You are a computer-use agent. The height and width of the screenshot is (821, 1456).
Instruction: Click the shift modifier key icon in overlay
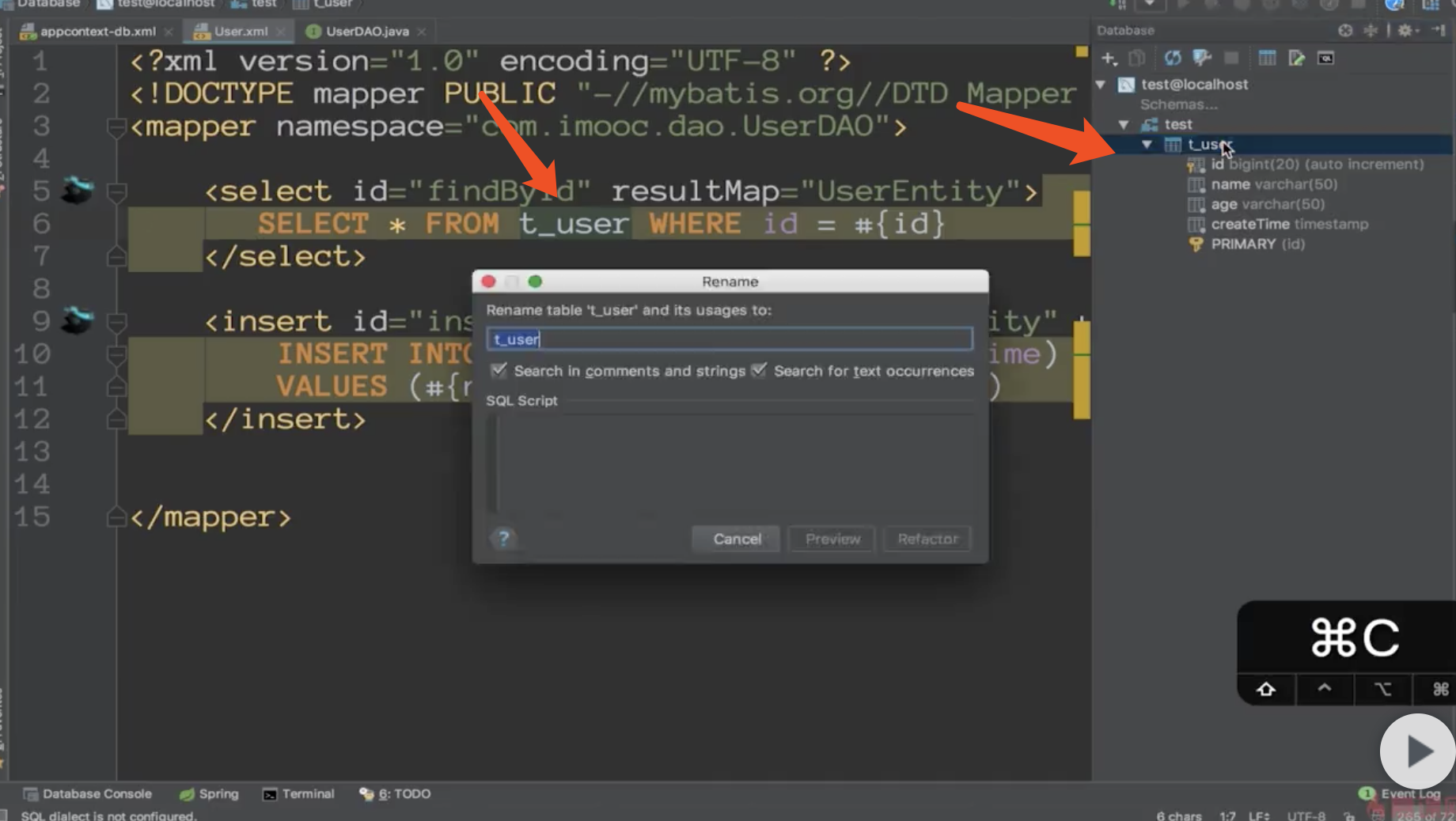tap(1266, 690)
